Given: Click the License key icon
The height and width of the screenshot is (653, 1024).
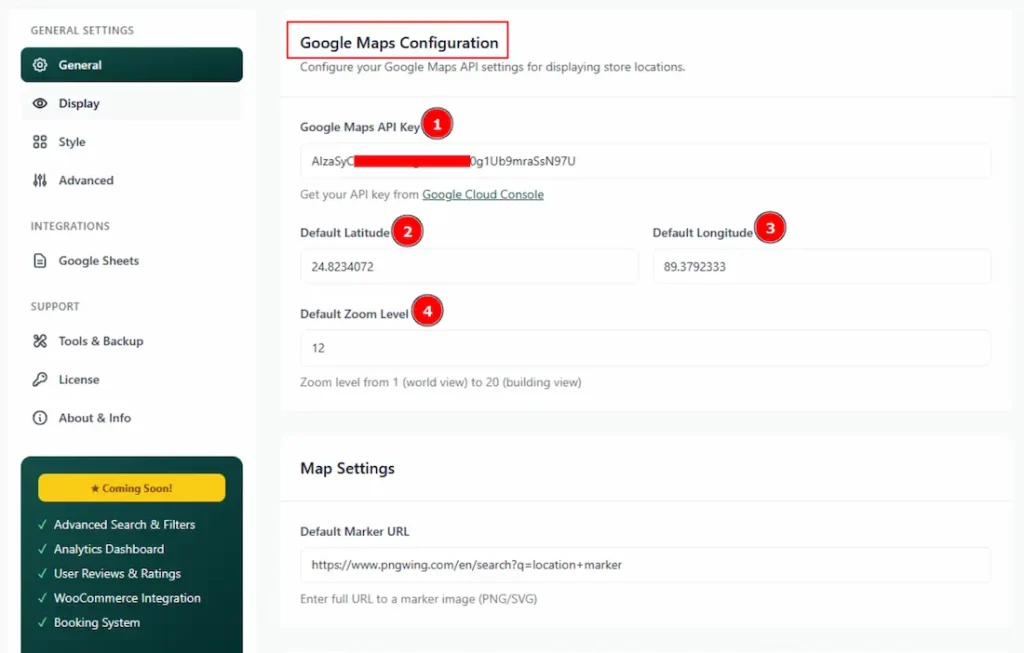Looking at the screenshot, I should 40,380.
